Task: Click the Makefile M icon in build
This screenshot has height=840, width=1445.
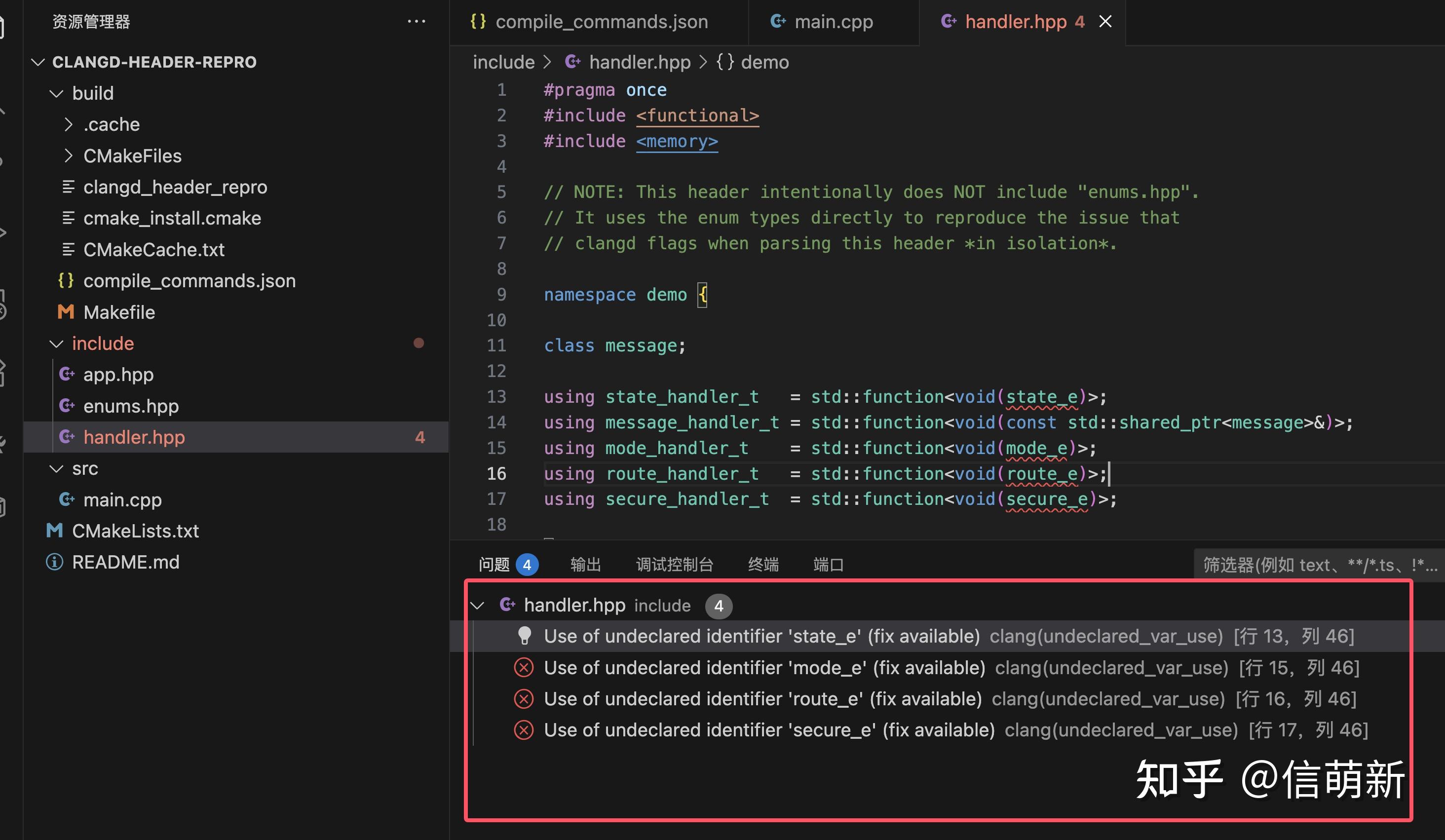Action: click(66, 312)
